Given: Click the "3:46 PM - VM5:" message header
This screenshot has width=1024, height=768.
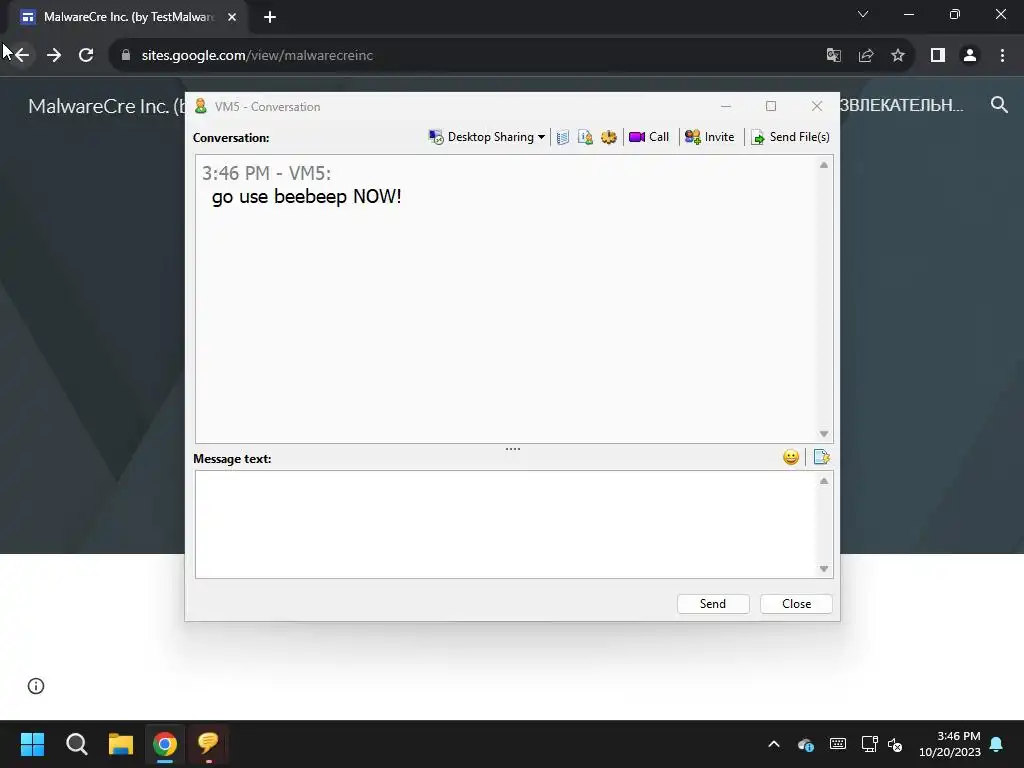Looking at the screenshot, I should [x=266, y=173].
